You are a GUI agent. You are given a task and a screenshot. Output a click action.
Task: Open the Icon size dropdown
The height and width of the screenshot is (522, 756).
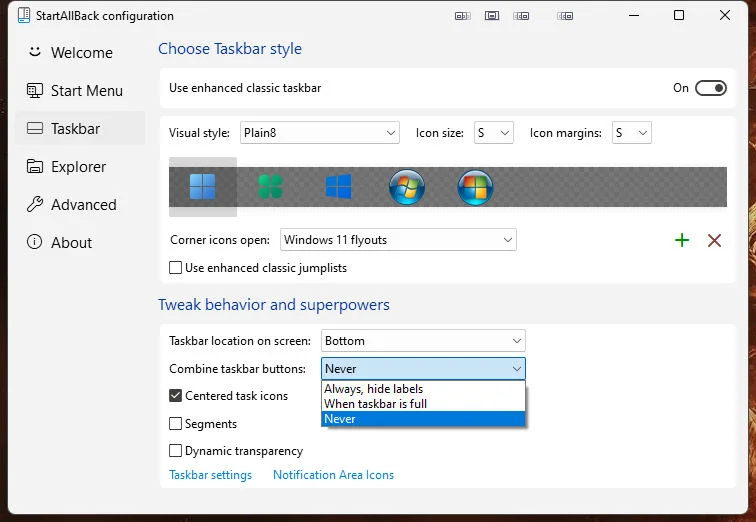coord(494,133)
